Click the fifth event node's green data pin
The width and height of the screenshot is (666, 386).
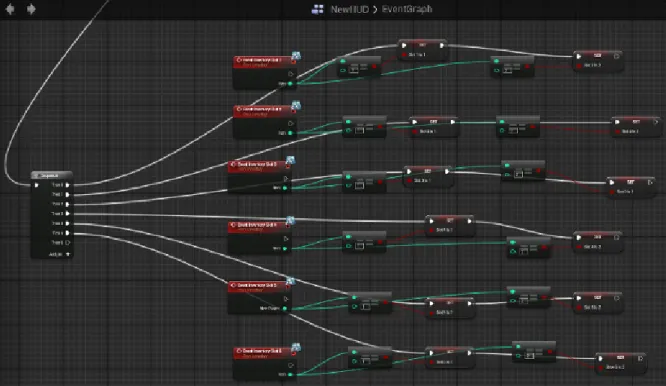point(285,309)
